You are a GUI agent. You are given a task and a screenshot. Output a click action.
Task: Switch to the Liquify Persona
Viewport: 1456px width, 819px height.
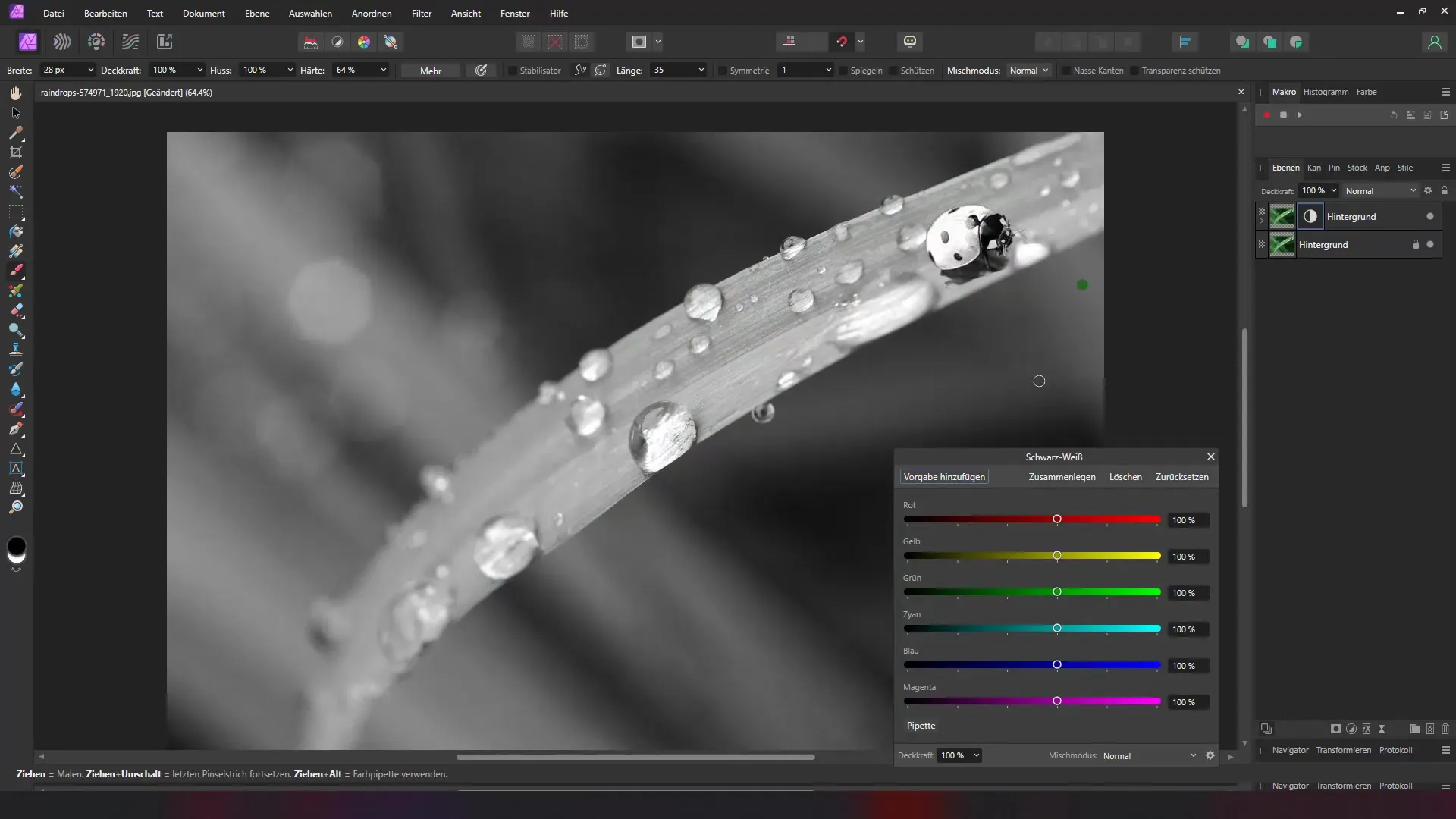point(62,42)
